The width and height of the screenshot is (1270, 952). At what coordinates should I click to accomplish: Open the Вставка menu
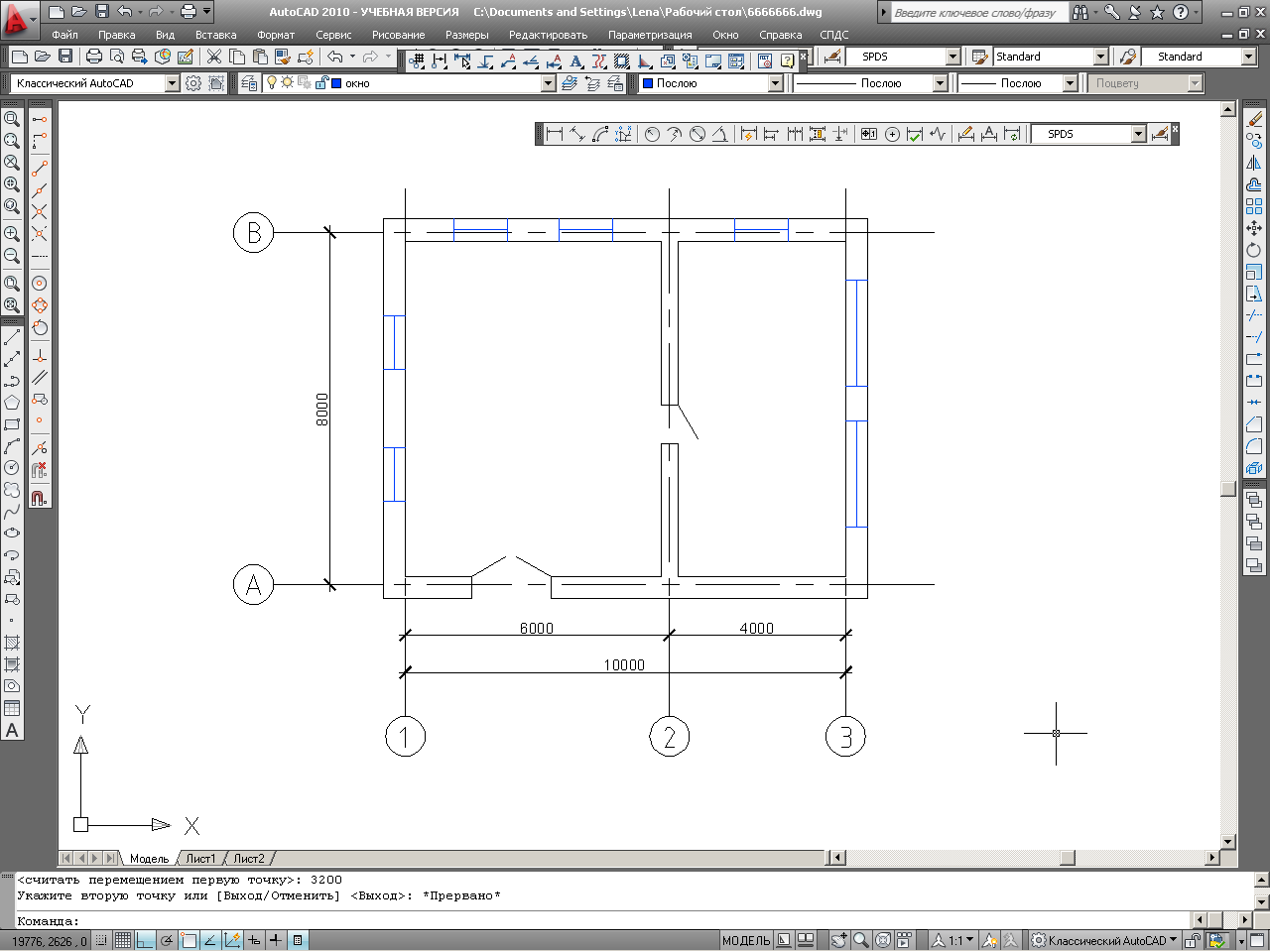pyautogui.click(x=215, y=35)
